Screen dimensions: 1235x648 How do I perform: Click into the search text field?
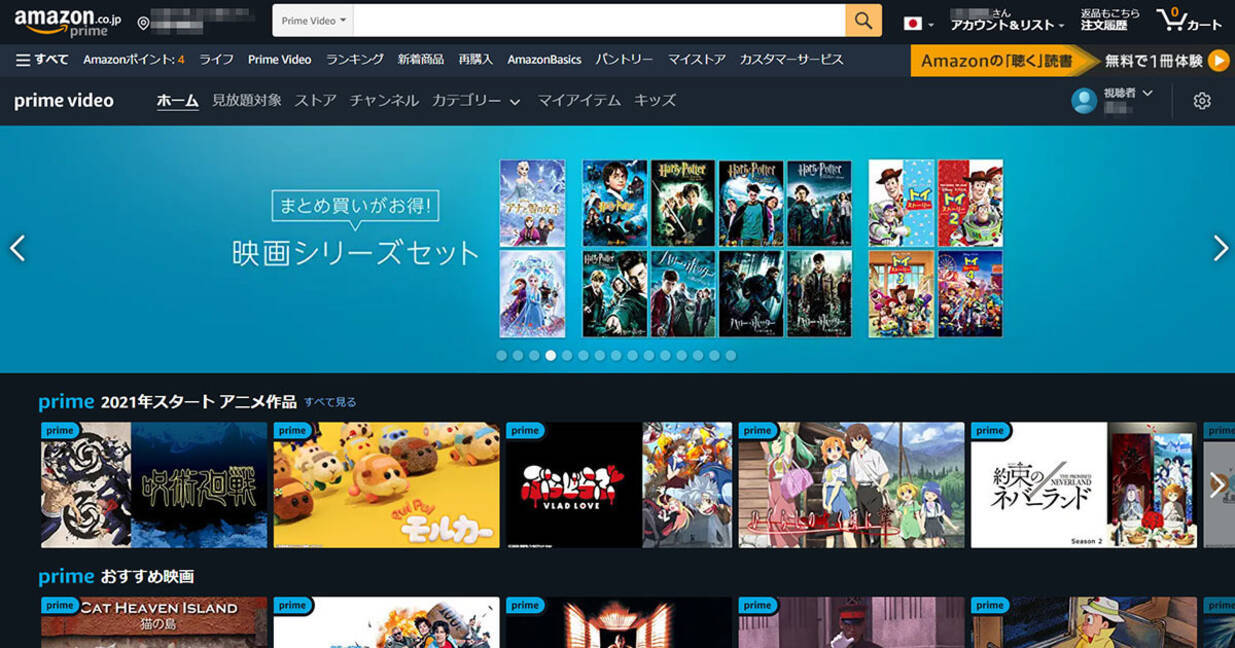[x=599, y=21]
